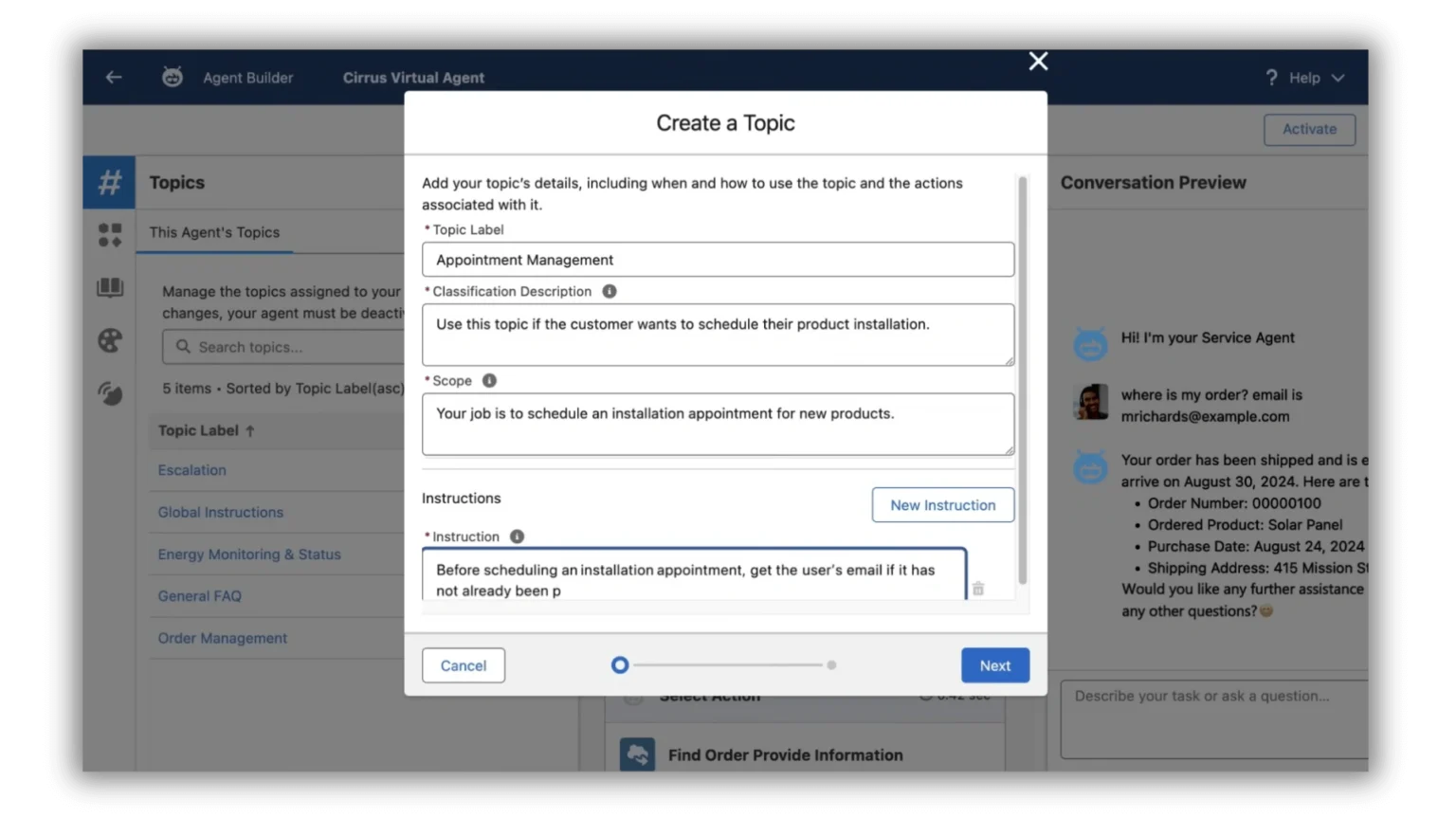Click the Agent Builder robot icon

pyautogui.click(x=173, y=78)
